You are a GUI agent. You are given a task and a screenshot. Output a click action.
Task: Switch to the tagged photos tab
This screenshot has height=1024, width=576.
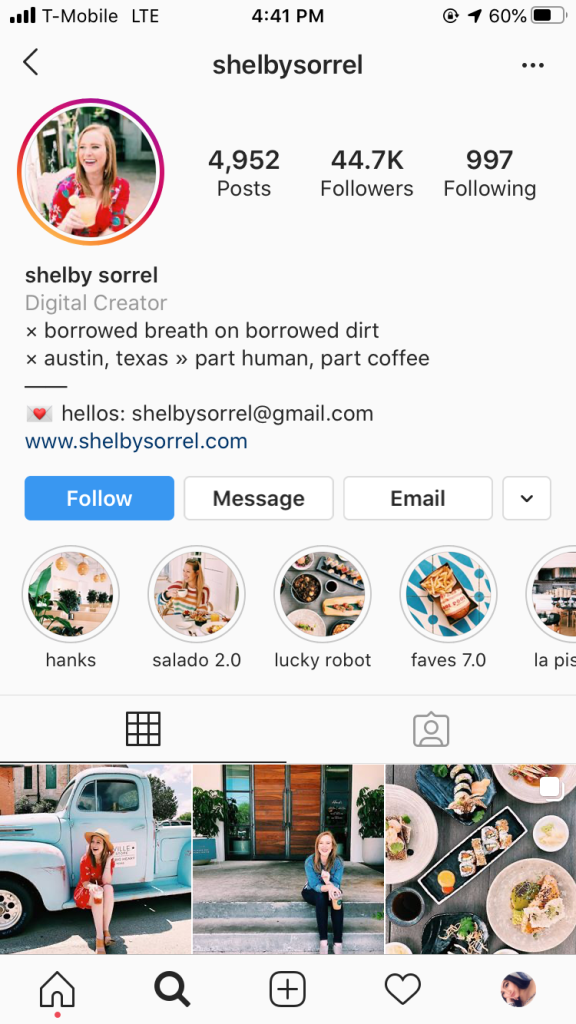431,729
